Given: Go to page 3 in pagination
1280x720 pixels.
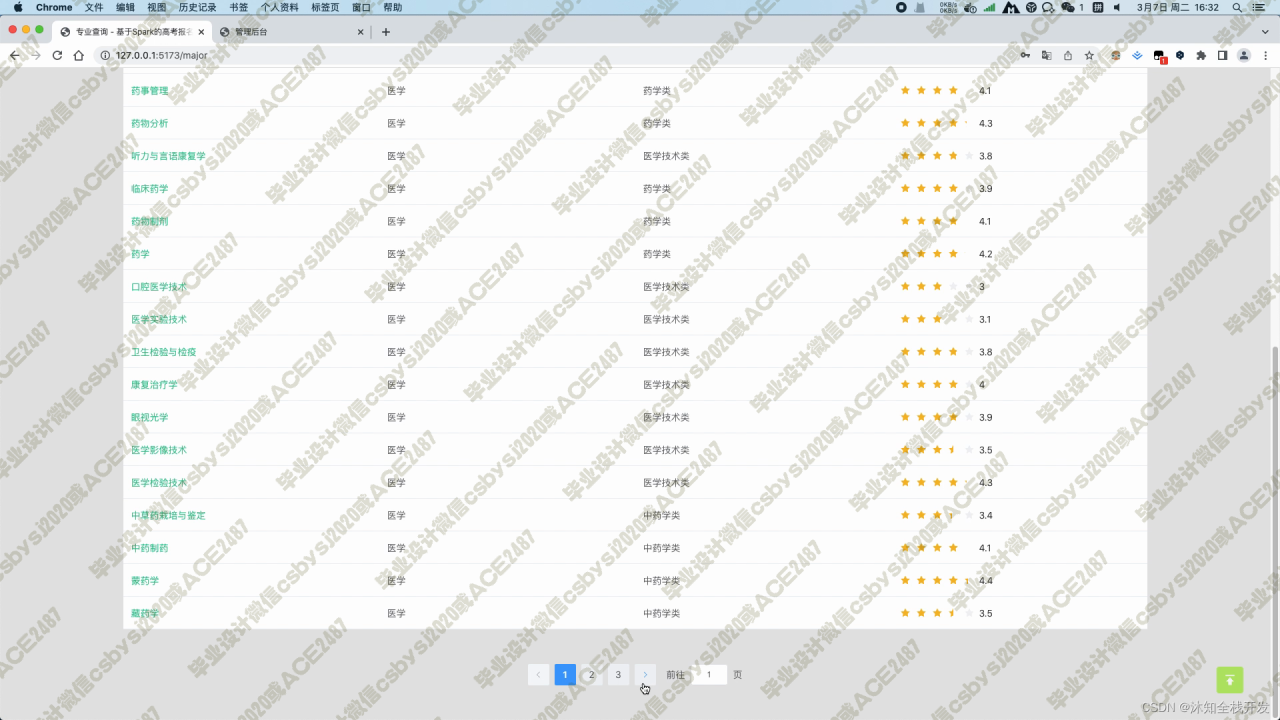Looking at the screenshot, I should 618,675.
